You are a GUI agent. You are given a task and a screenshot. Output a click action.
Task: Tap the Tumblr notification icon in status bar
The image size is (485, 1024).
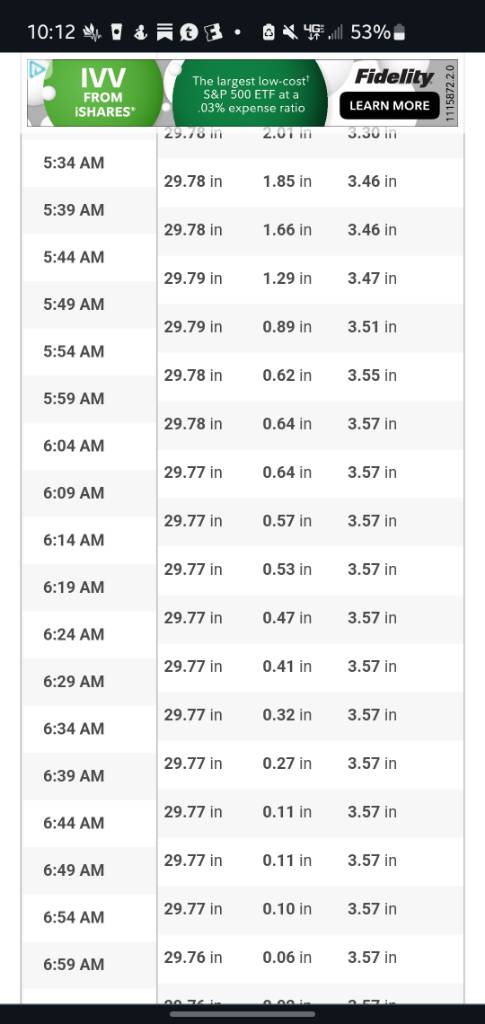tap(189, 32)
